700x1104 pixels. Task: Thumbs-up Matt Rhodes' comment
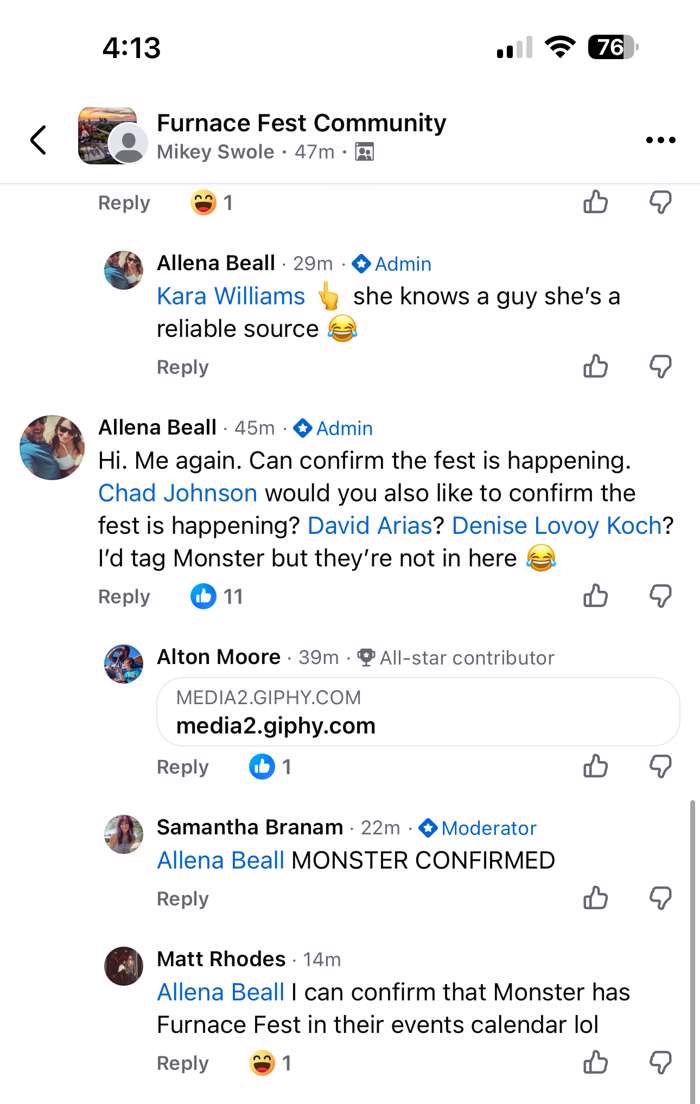click(x=595, y=1062)
